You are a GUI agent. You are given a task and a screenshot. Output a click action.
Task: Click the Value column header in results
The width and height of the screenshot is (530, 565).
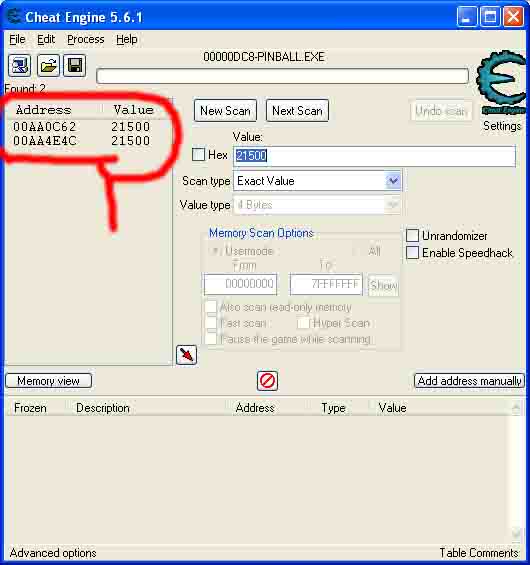[x=133, y=110]
